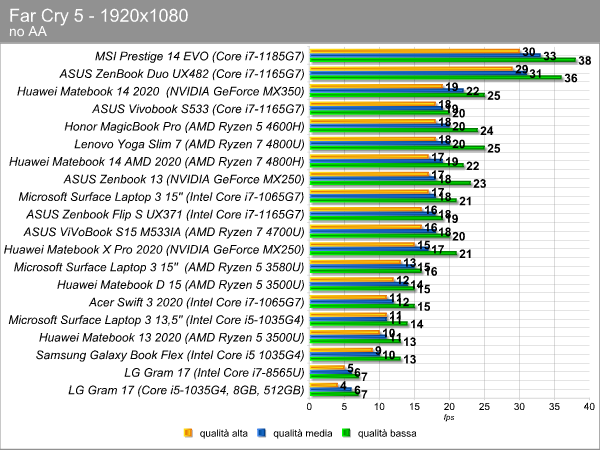
Task: Click the value 4 beside LG Gram 17 i5-1035G4
Action: point(343,385)
